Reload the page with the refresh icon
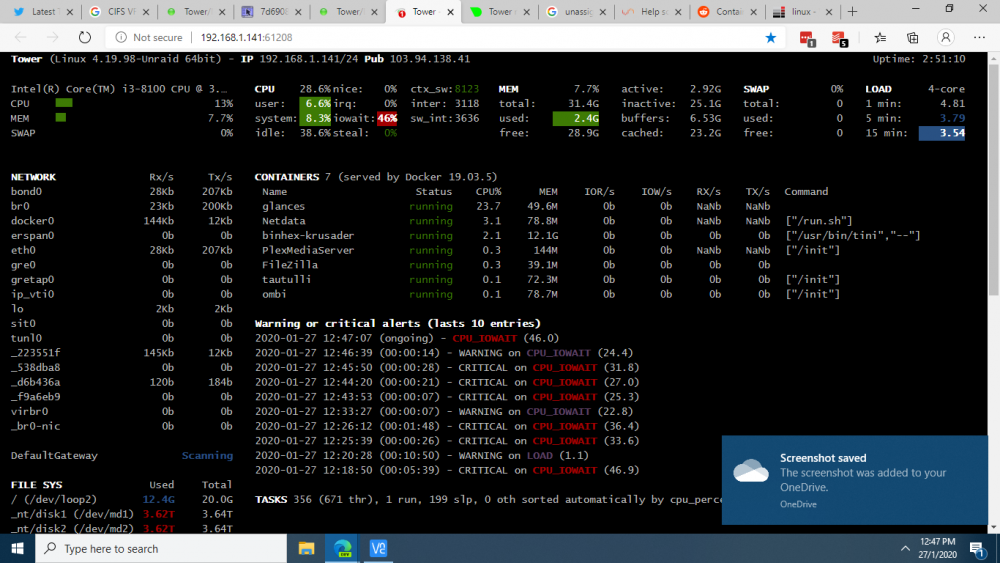This screenshot has width=1000, height=563. [84, 38]
